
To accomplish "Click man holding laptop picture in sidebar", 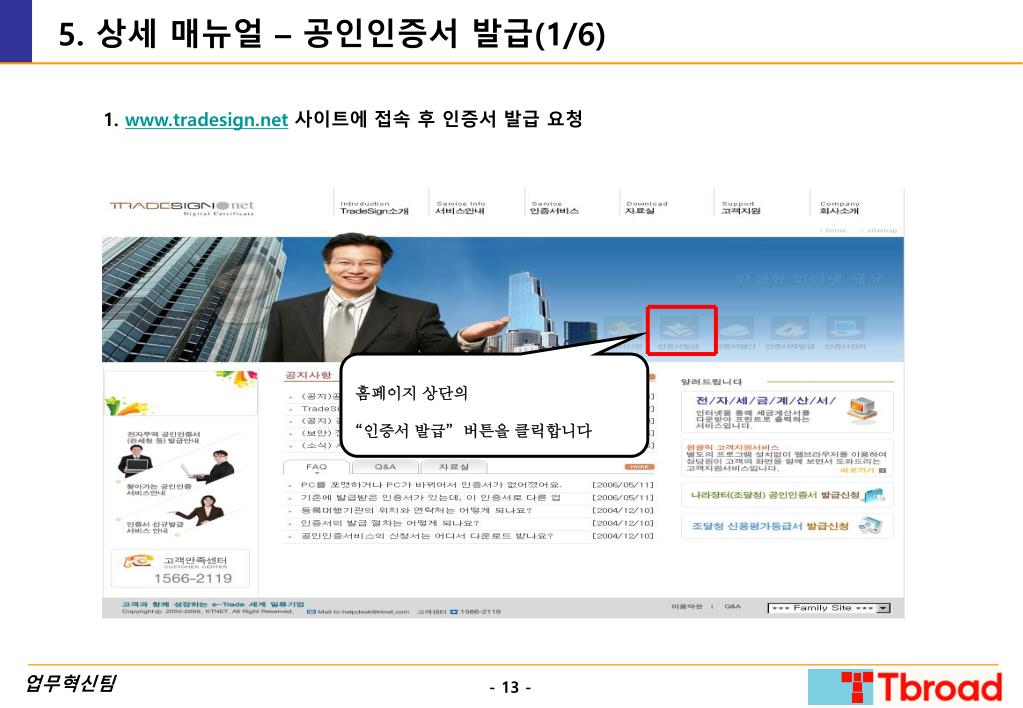I will (136, 460).
